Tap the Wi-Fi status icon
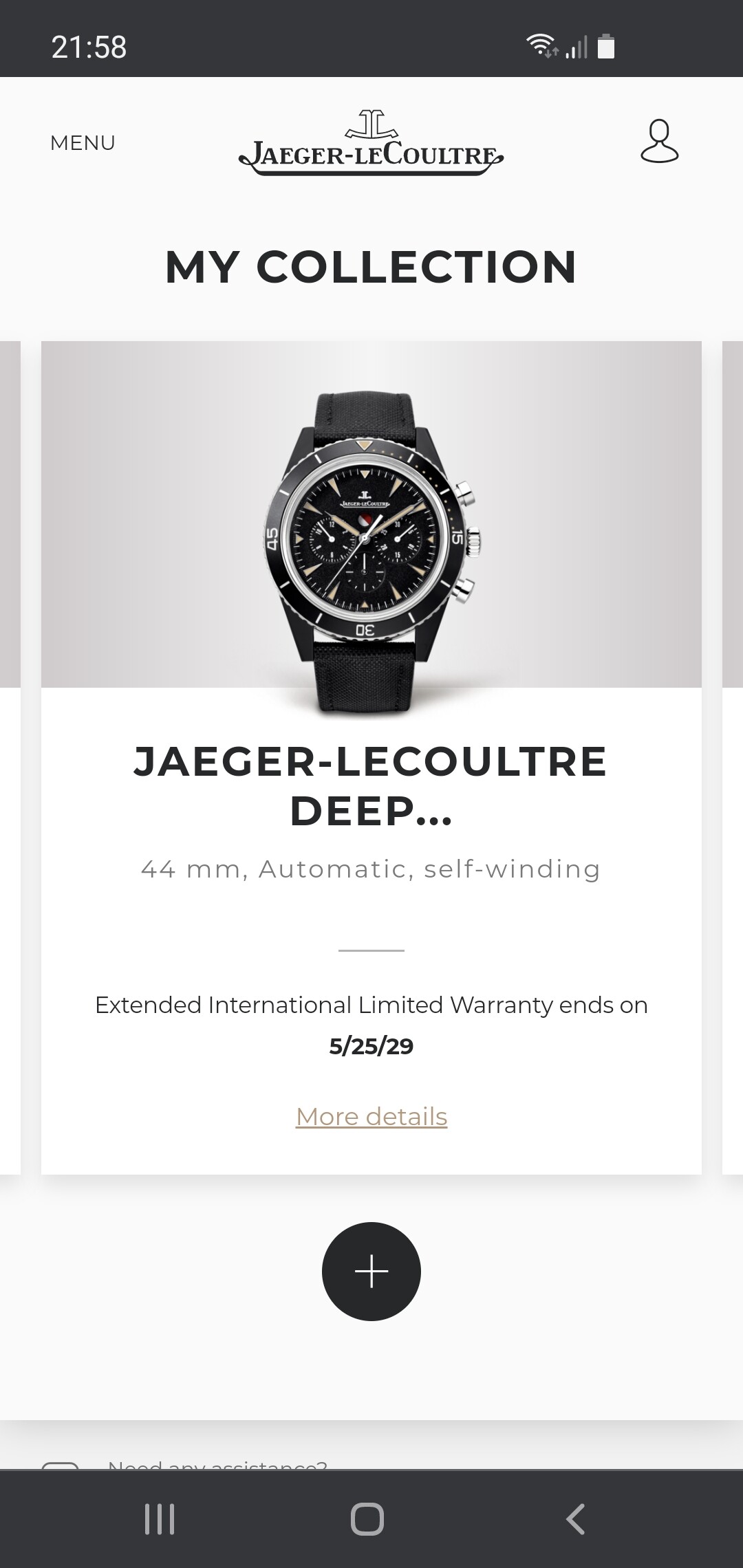743x1568 pixels. pos(542,46)
